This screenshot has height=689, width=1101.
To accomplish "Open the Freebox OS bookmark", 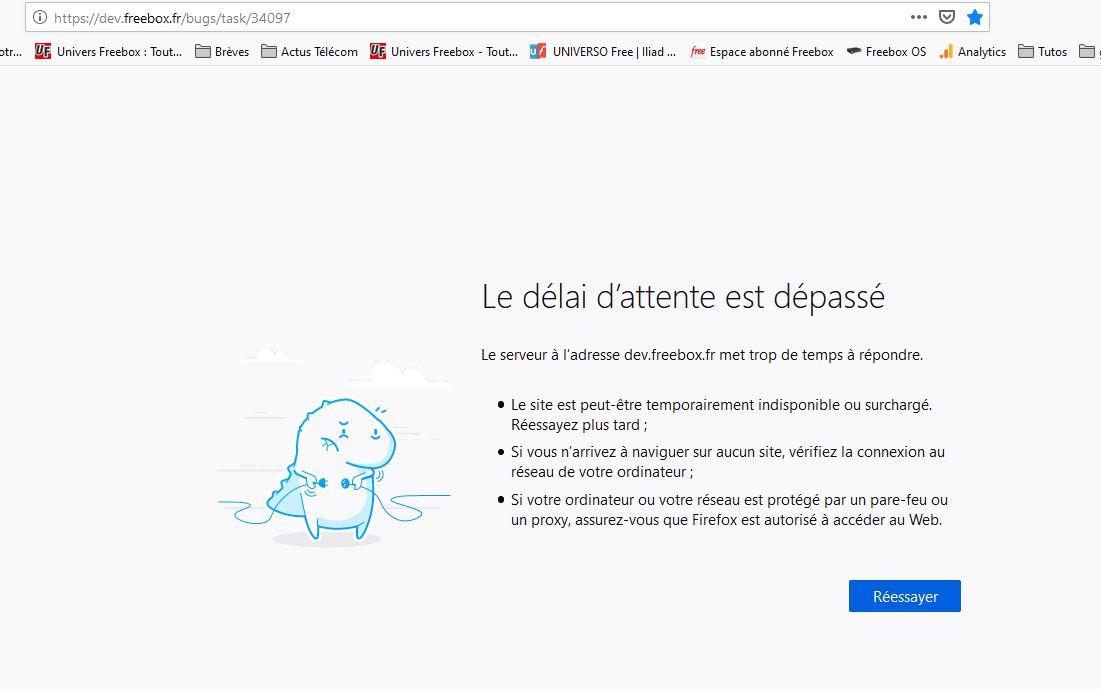I will click(x=886, y=51).
